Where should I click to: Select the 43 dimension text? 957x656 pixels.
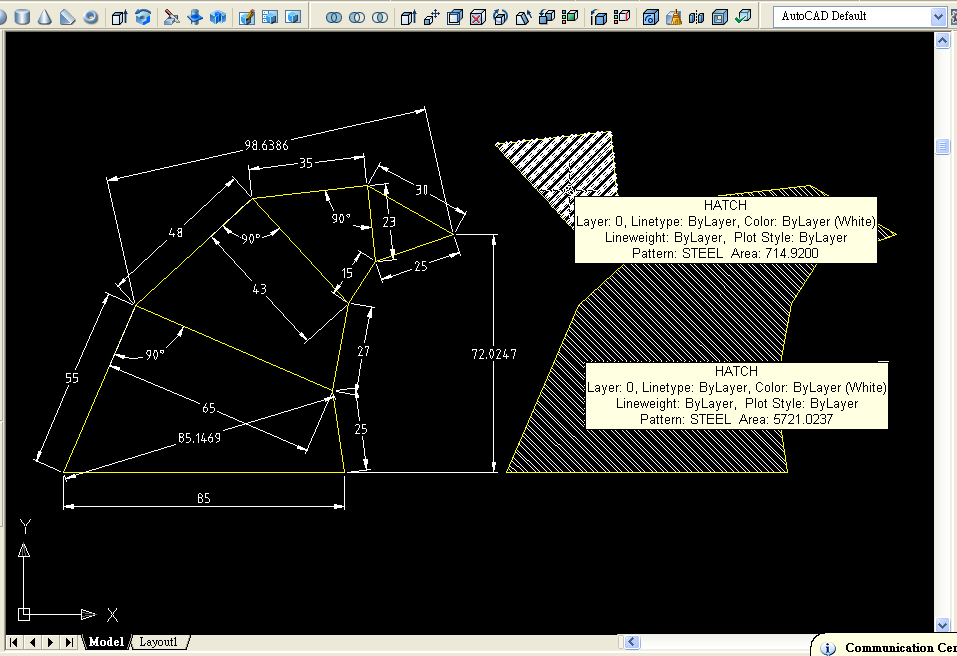point(259,289)
